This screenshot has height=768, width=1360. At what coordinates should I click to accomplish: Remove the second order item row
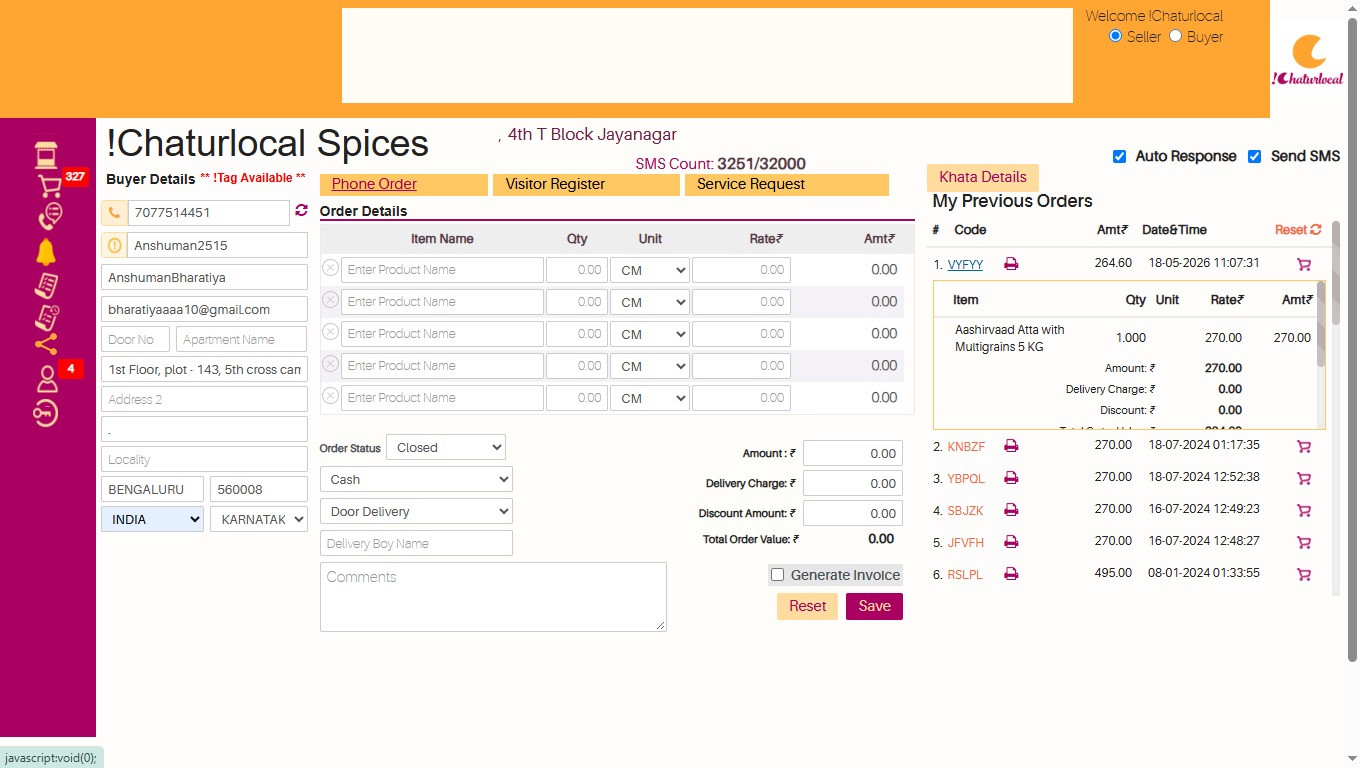(330, 300)
